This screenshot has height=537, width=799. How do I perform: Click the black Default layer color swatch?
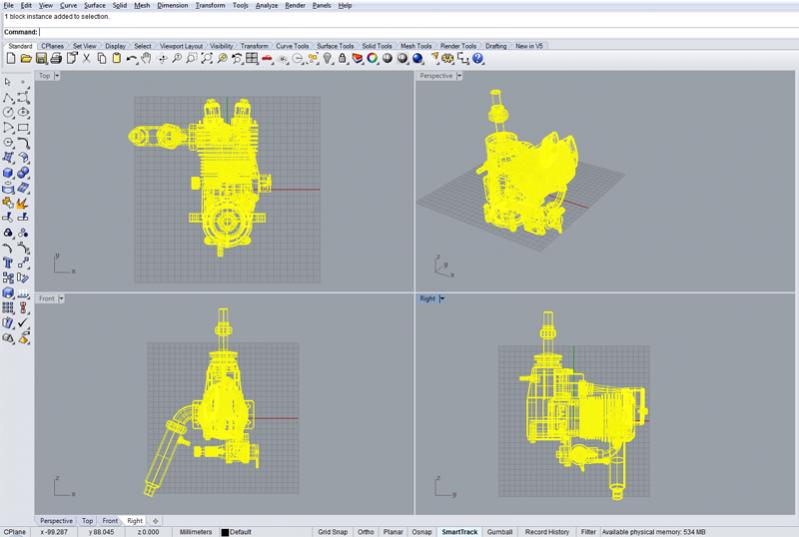pyautogui.click(x=225, y=532)
